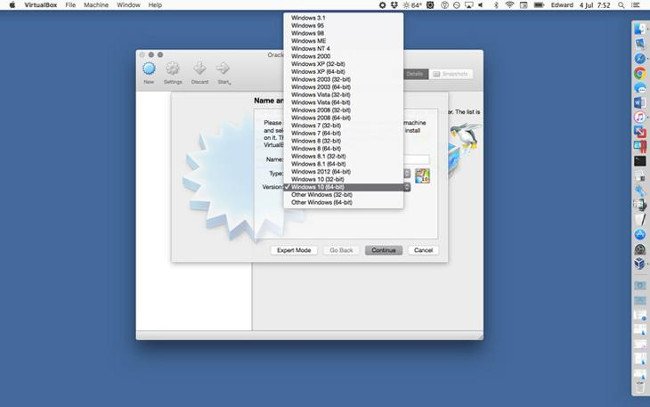Open the Type dropdown arrows

tap(407, 173)
